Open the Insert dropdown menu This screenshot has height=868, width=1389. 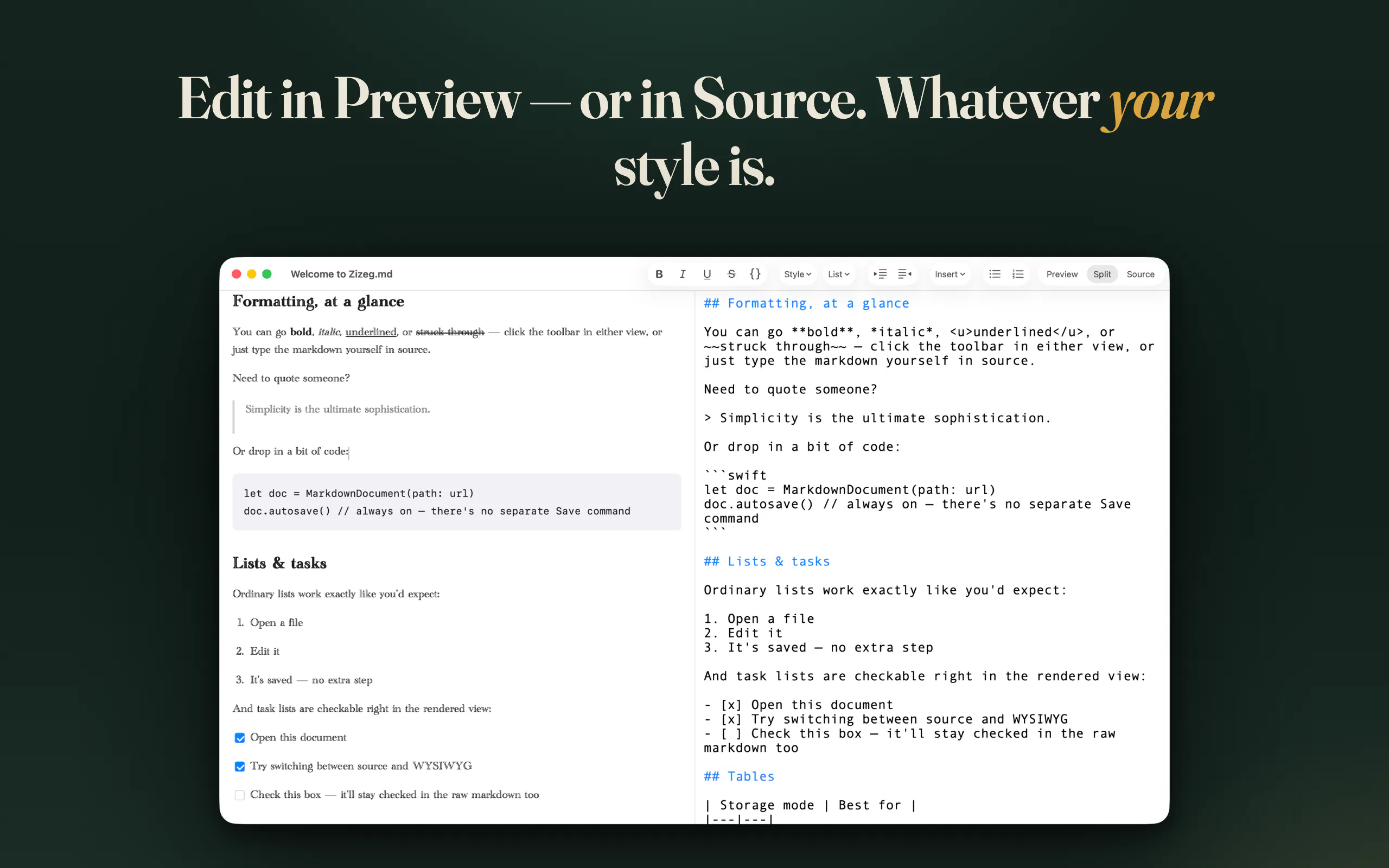[950, 275]
